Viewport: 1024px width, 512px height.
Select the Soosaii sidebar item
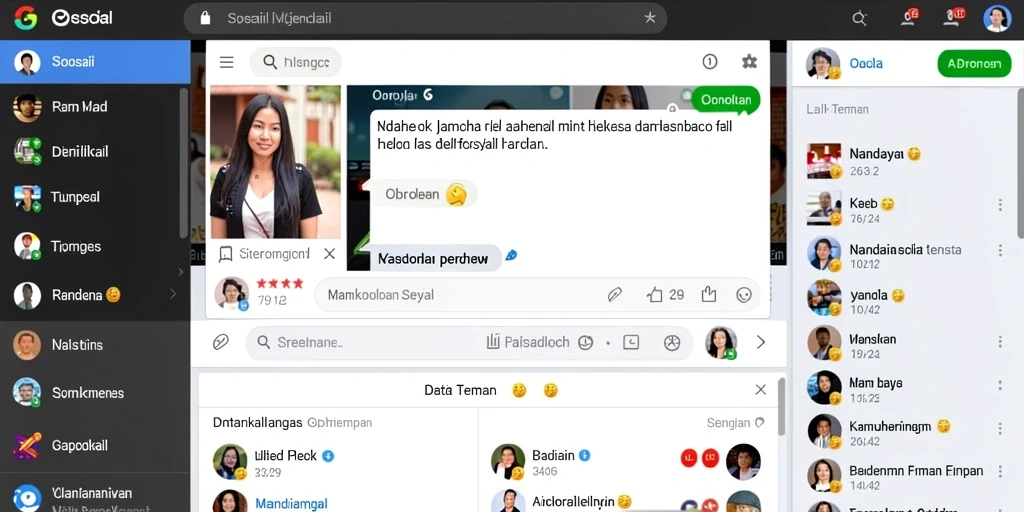95,62
